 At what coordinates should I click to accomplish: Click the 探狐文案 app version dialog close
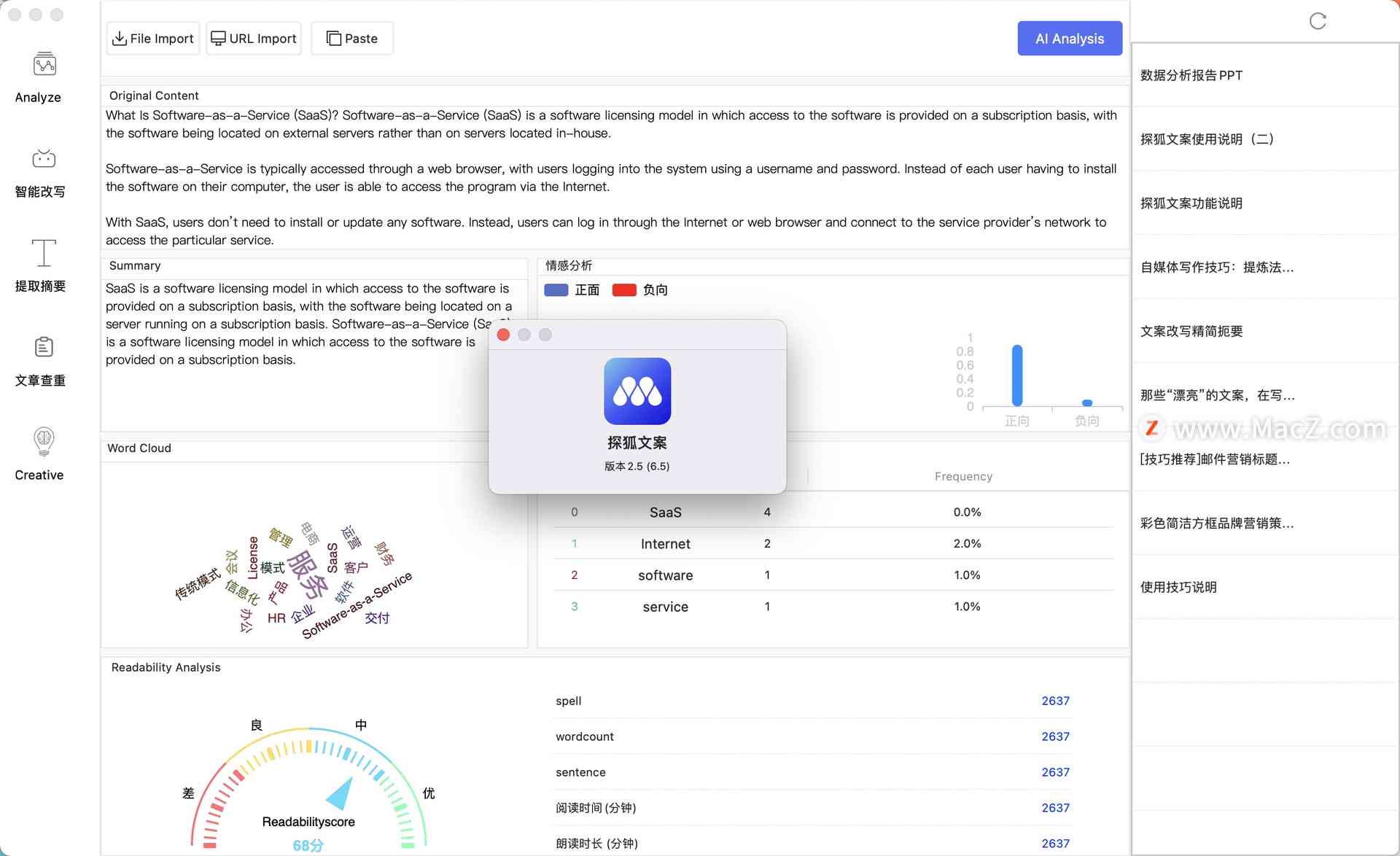coord(503,333)
